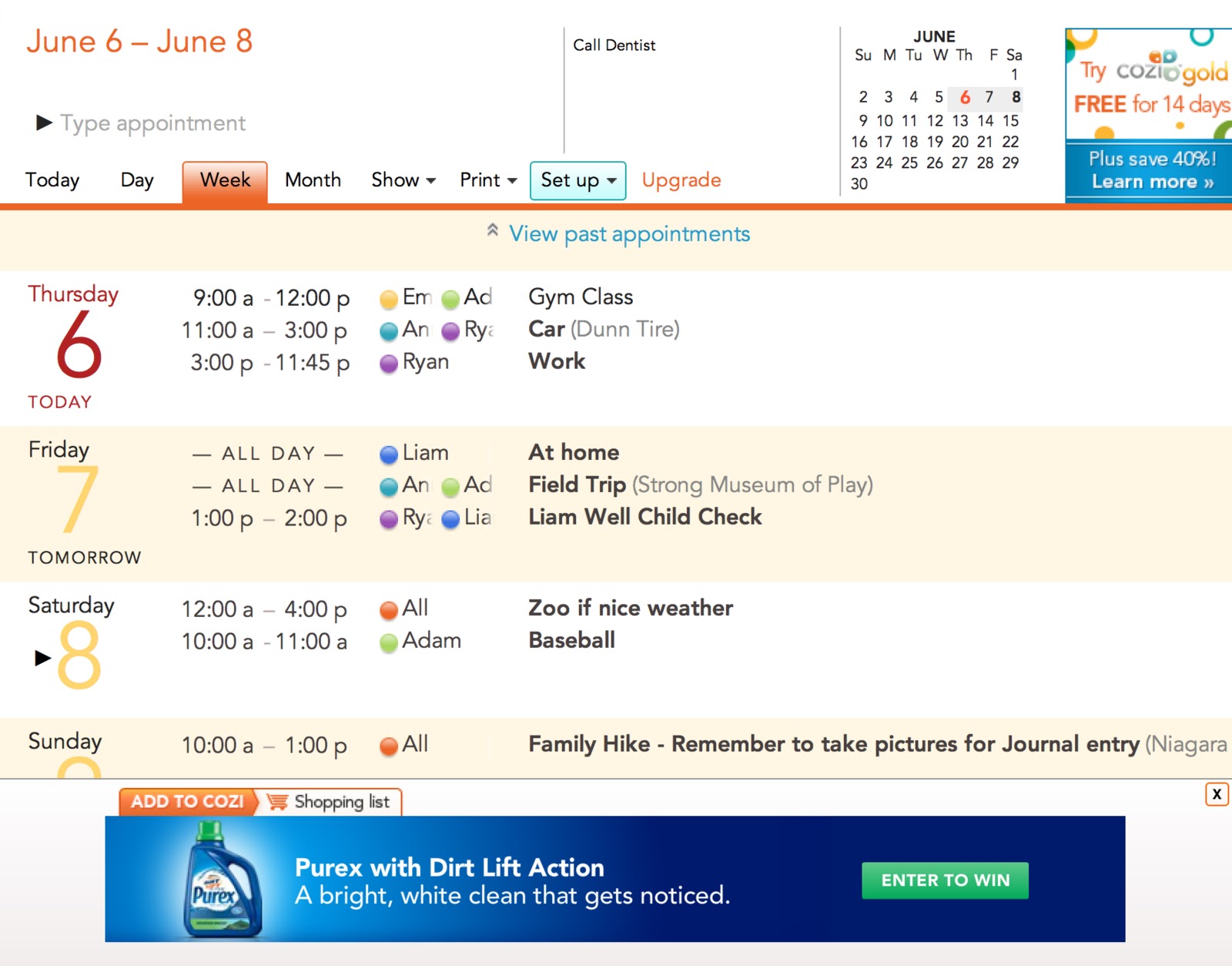Click the Sunday day label
The width and height of the screenshot is (1232, 966).
65,741
